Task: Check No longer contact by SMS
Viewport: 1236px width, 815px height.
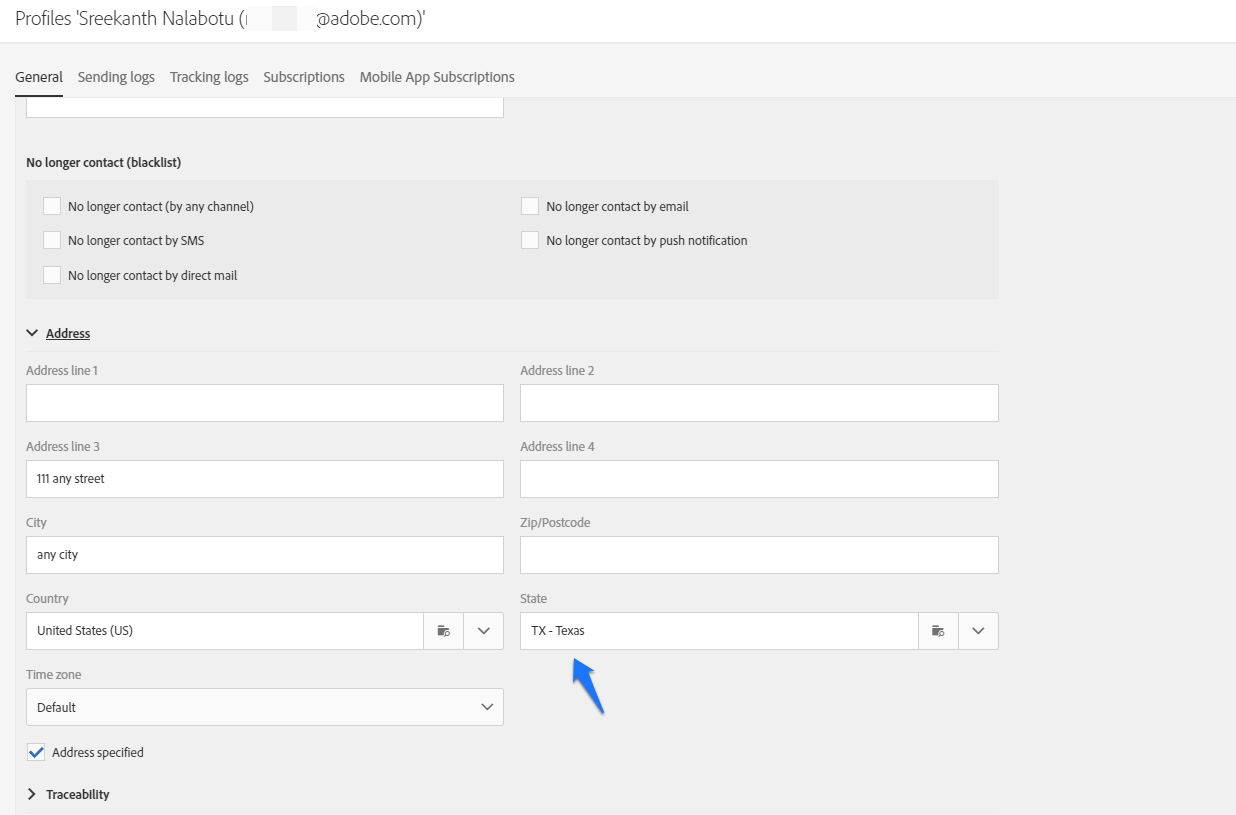Action: pos(52,241)
